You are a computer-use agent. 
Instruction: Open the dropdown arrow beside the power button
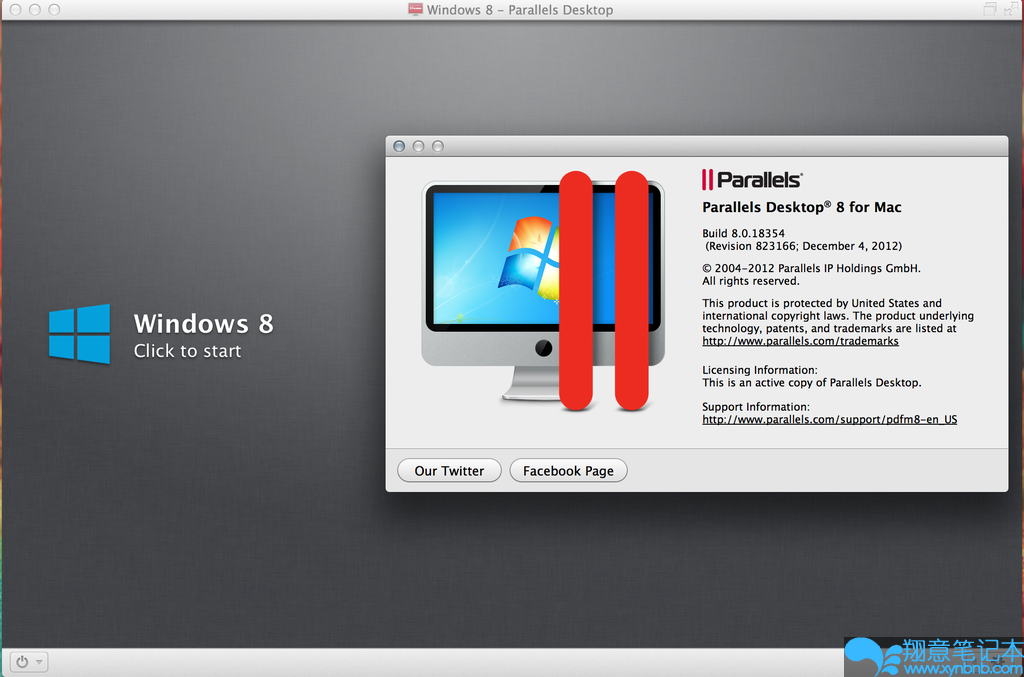point(39,662)
